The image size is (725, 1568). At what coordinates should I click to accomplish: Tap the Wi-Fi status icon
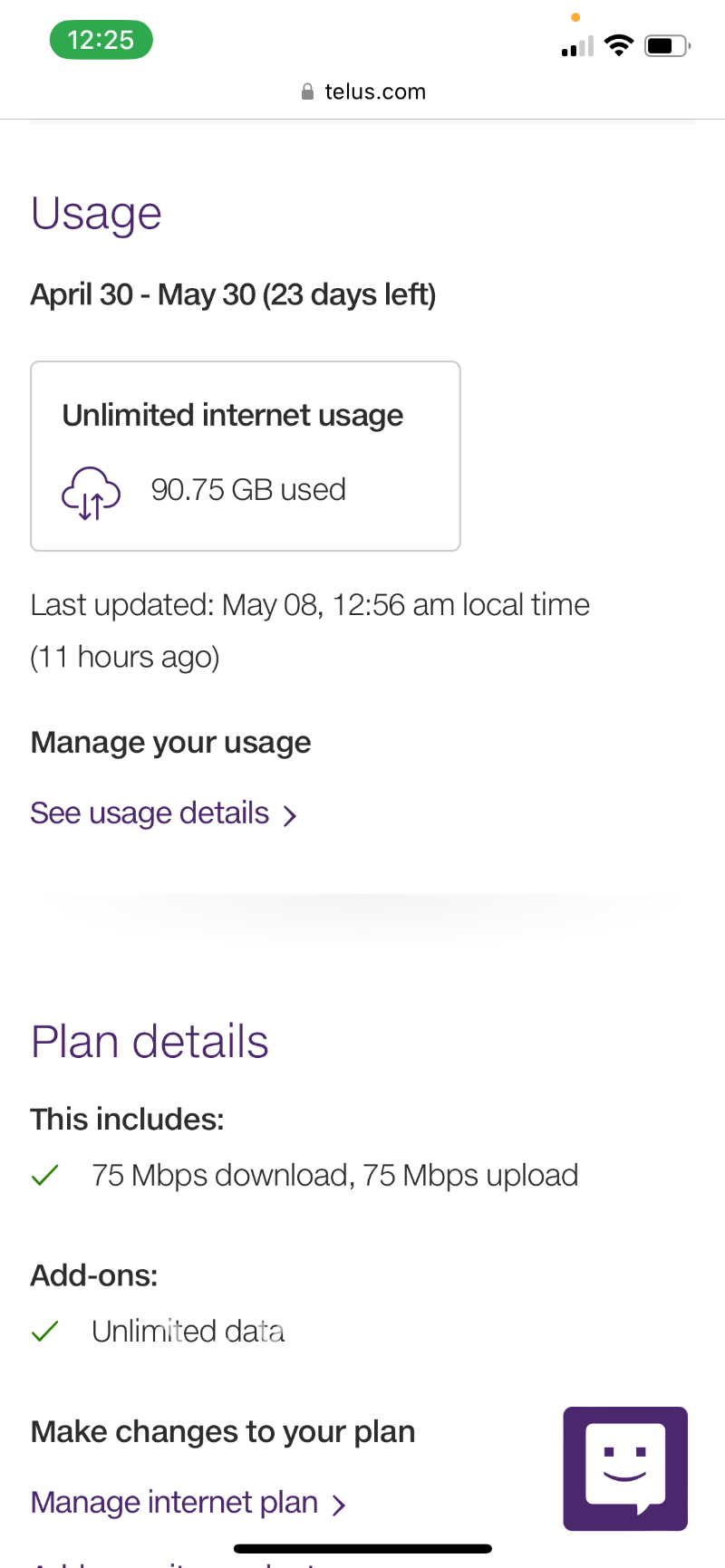coord(619,44)
